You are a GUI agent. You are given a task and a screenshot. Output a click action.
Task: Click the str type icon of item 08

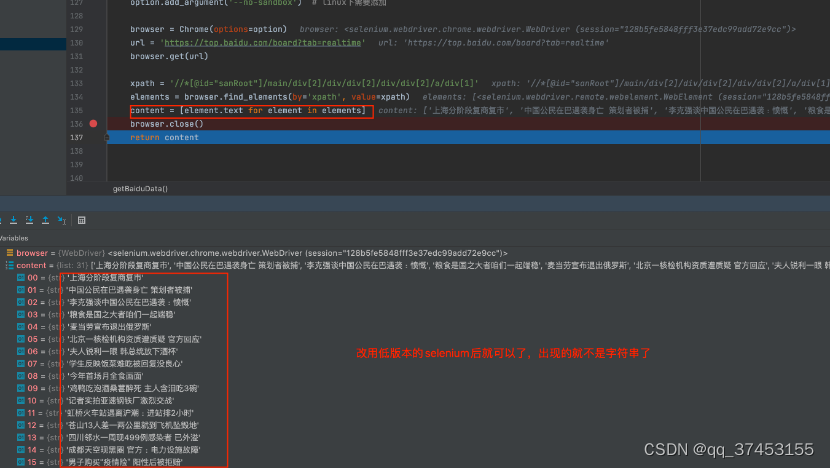point(21,376)
